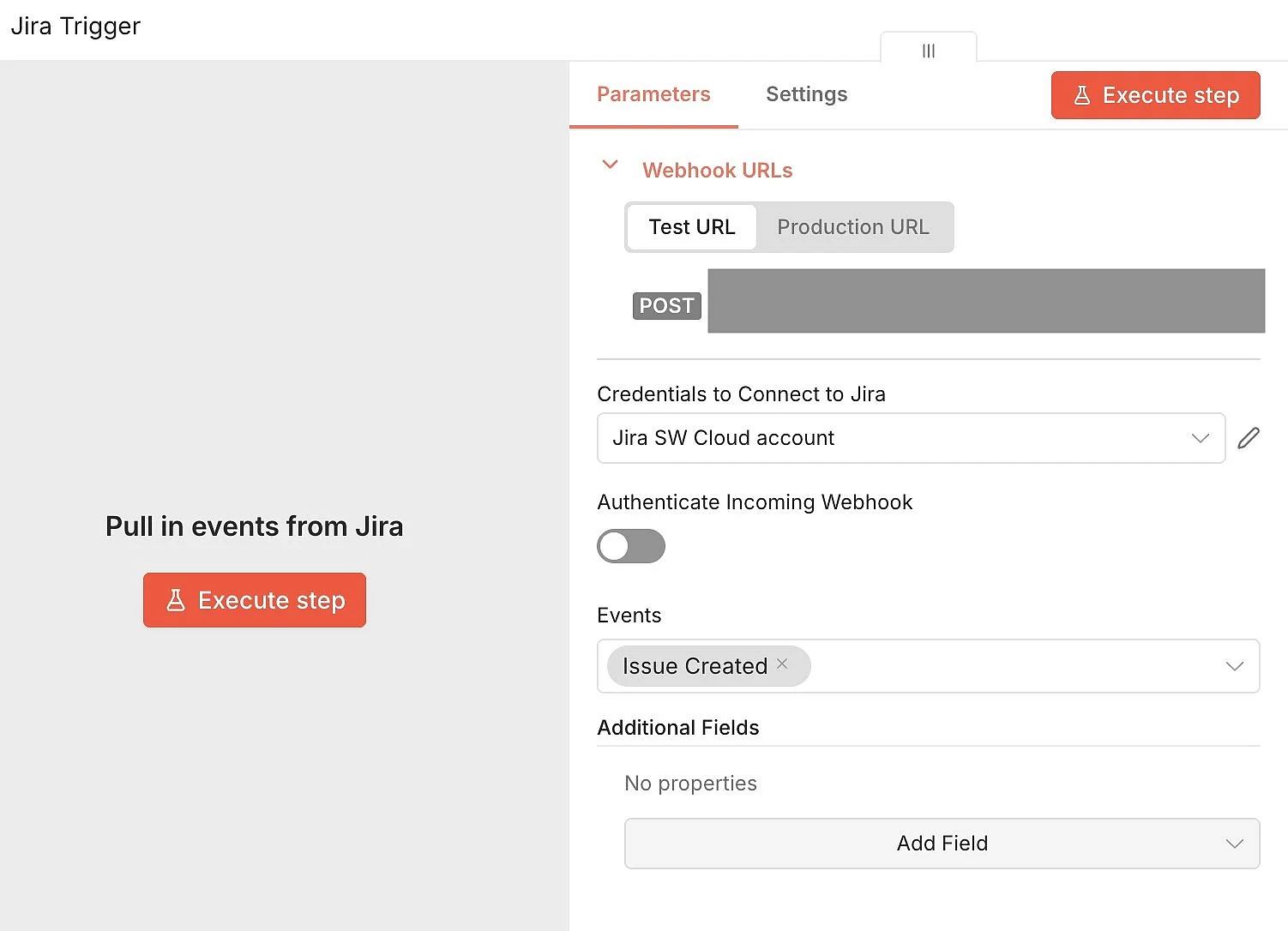Image resolution: width=1288 pixels, height=931 pixels.
Task: Click the Credentials to Connect to Jira label
Action: click(x=741, y=394)
